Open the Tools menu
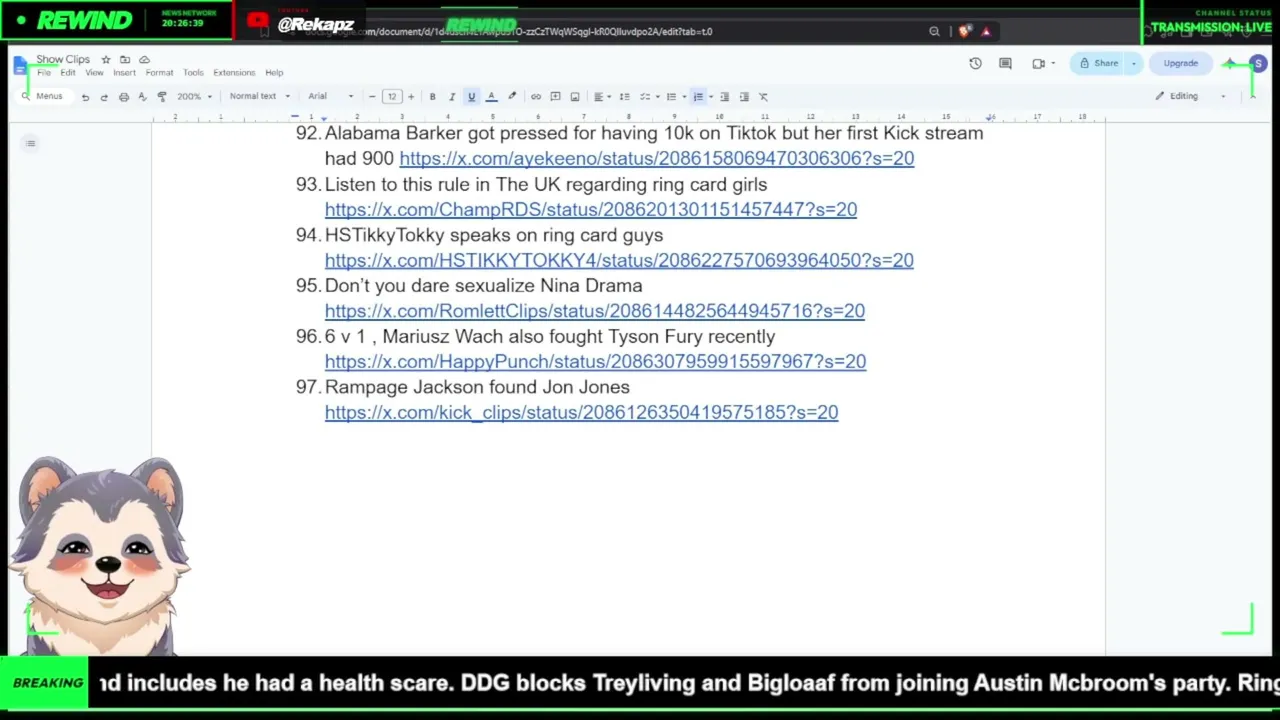Image resolution: width=1280 pixels, height=720 pixels. 193,73
